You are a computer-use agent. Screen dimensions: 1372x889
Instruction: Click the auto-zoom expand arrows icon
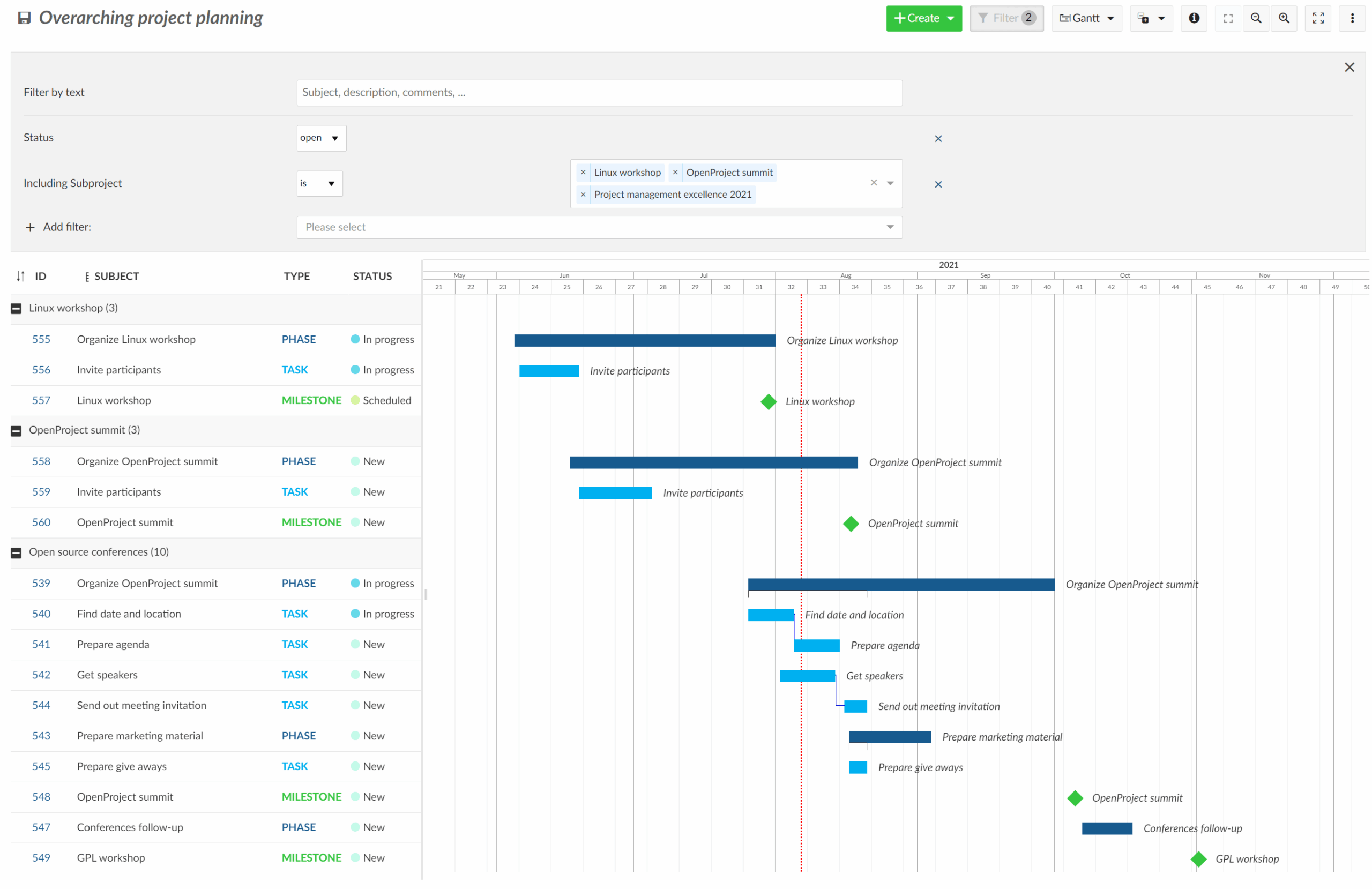(x=1318, y=18)
